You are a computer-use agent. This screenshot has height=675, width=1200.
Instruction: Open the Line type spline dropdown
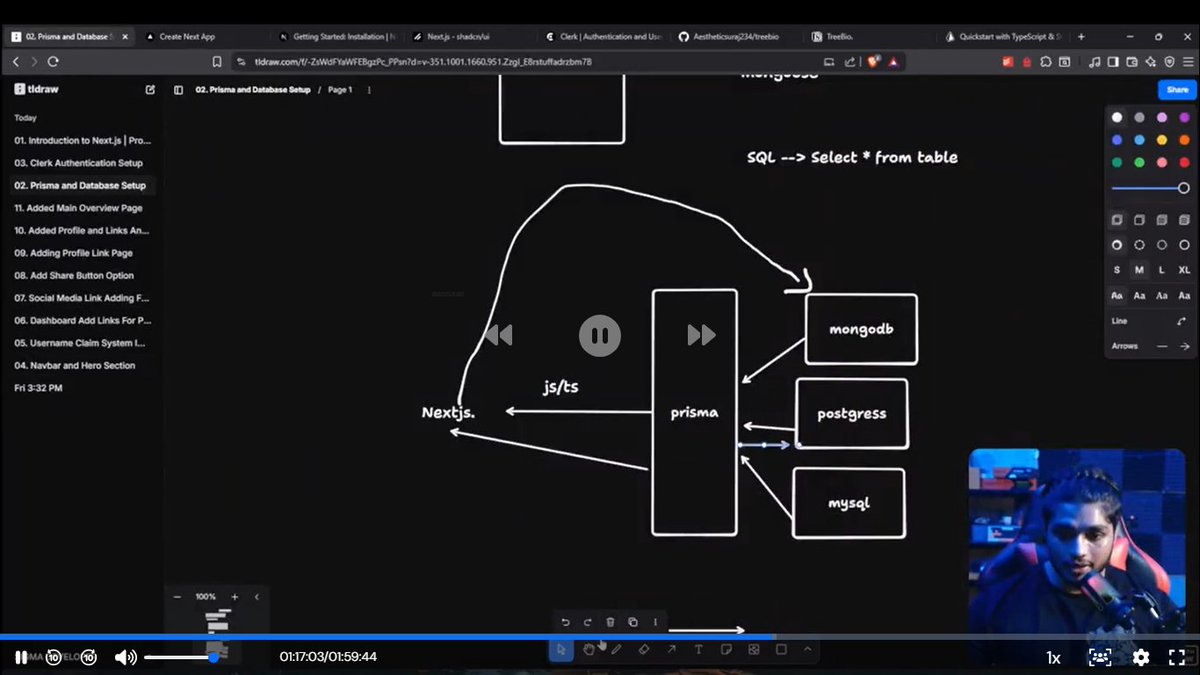[x=1183, y=321]
